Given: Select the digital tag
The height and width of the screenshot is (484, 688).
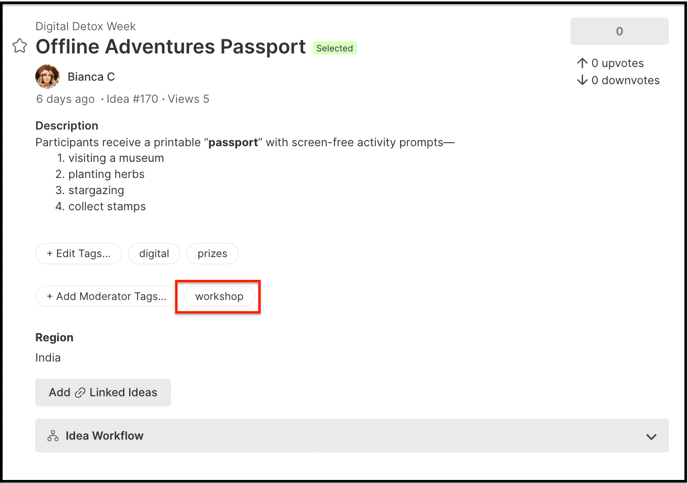Looking at the screenshot, I should 154,254.
